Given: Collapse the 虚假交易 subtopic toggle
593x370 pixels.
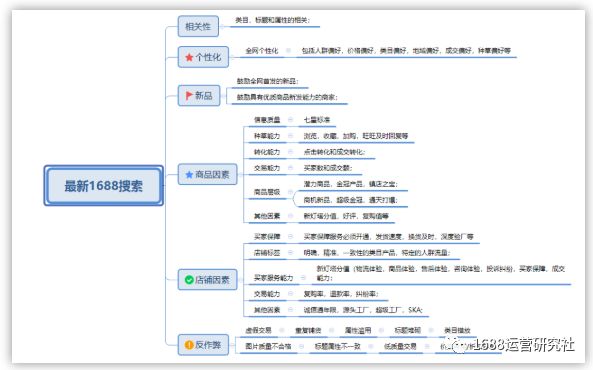Looking at the screenshot, I should (282, 330).
